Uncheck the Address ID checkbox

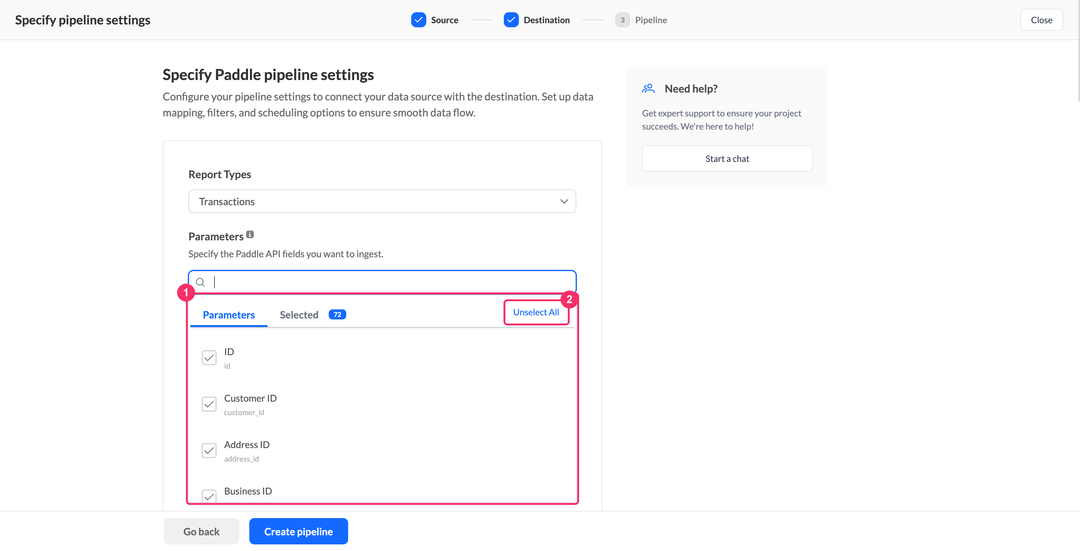pyautogui.click(x=209, y=450)
